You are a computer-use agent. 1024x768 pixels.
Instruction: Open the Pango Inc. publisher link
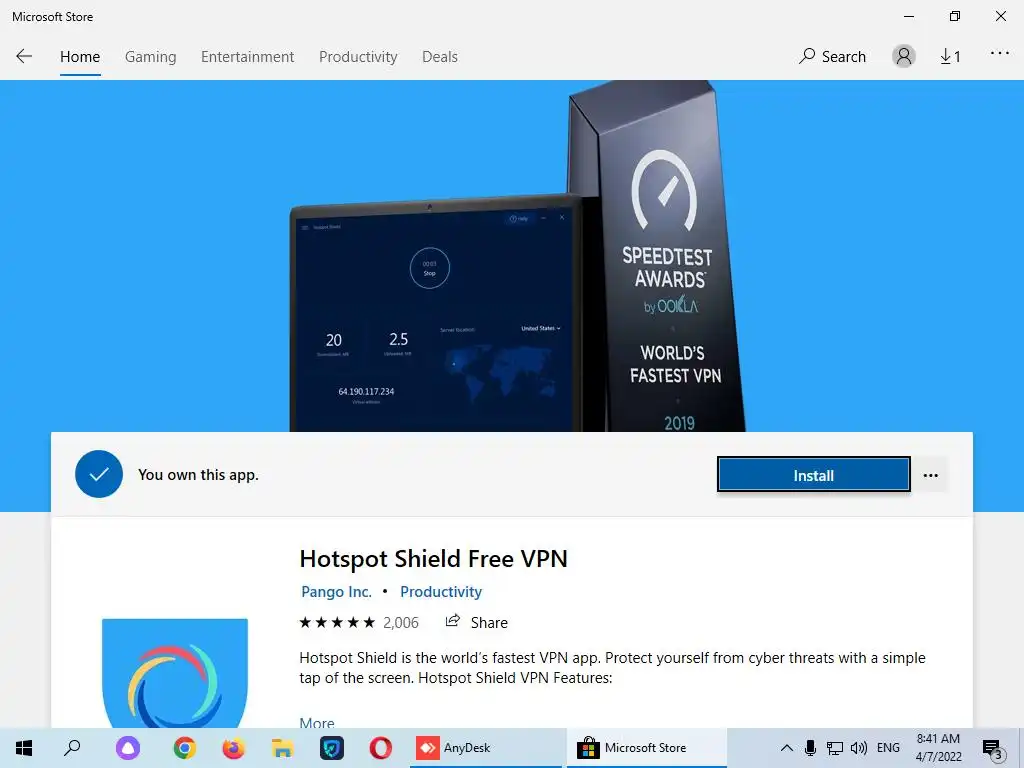tap(336, 592)
